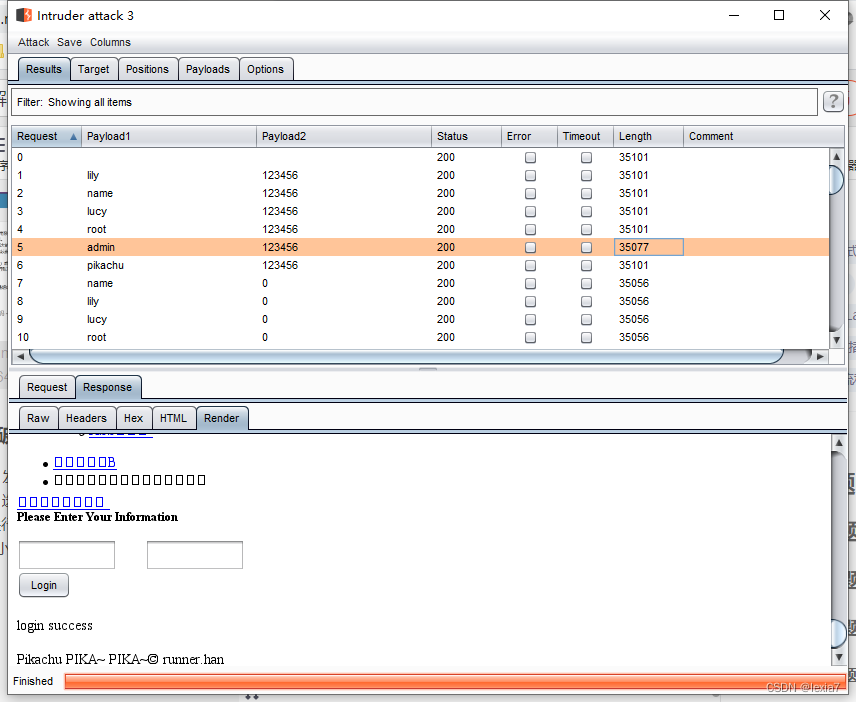Toggle Error checkbox in request 7 name row
This screenshot has width=856, height=702.
point(530,284)
